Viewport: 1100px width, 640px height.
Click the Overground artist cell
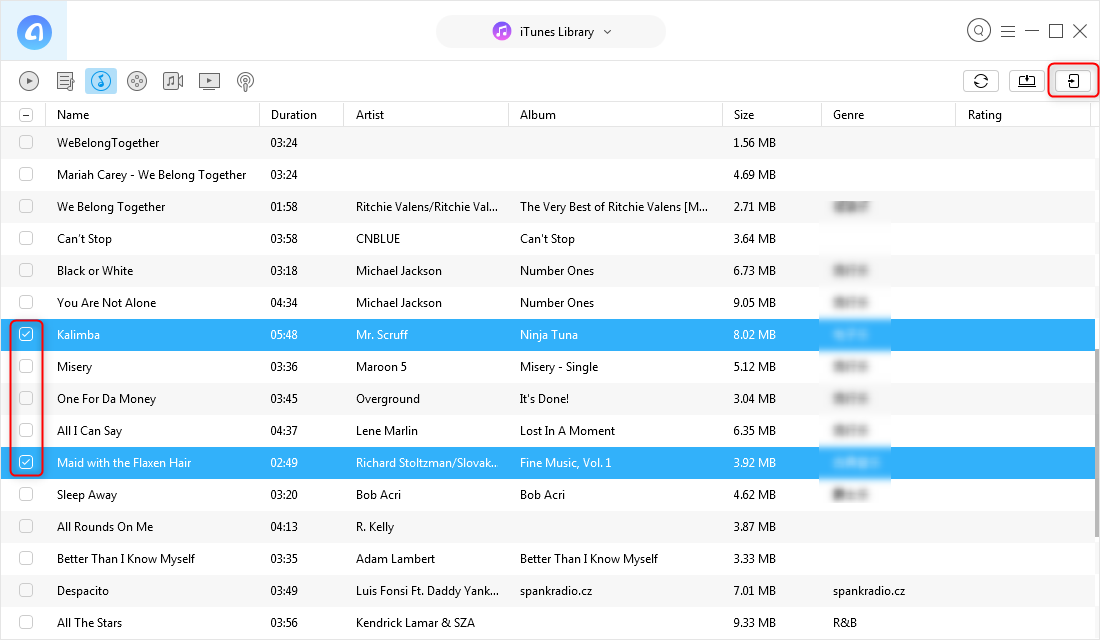point(388,399)
